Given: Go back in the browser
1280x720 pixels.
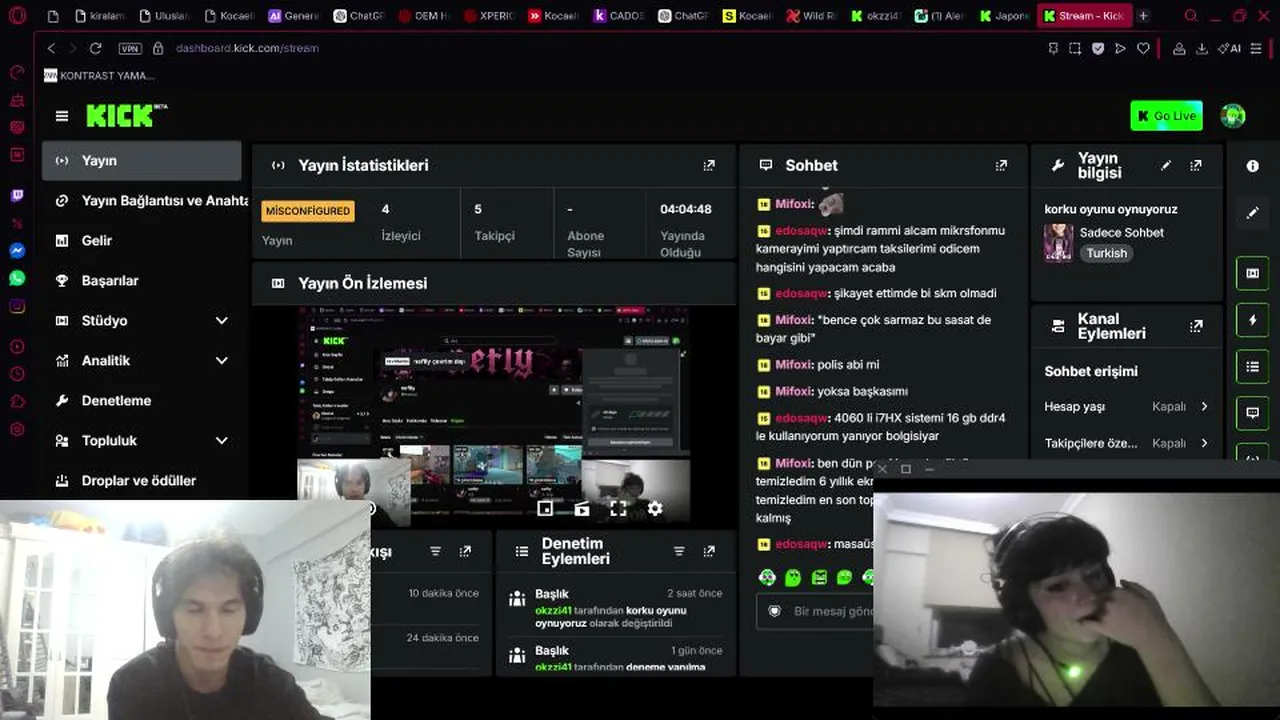Looking at the screenshot, I should (51, 48).
